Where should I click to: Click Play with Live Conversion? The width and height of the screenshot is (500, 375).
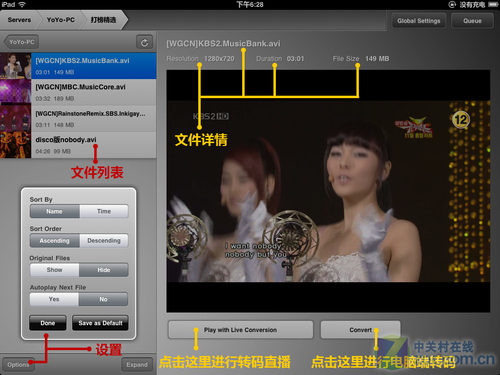click(x=240, y=330)
